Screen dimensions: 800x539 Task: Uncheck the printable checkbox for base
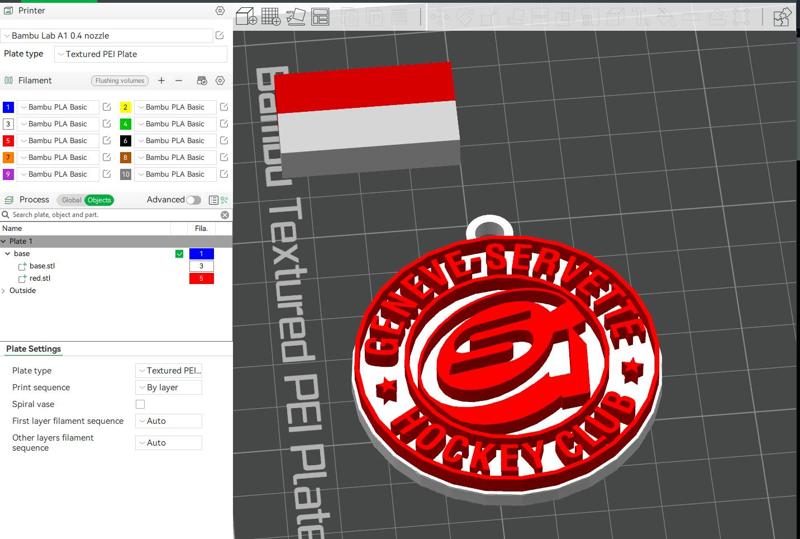(179, 254)
